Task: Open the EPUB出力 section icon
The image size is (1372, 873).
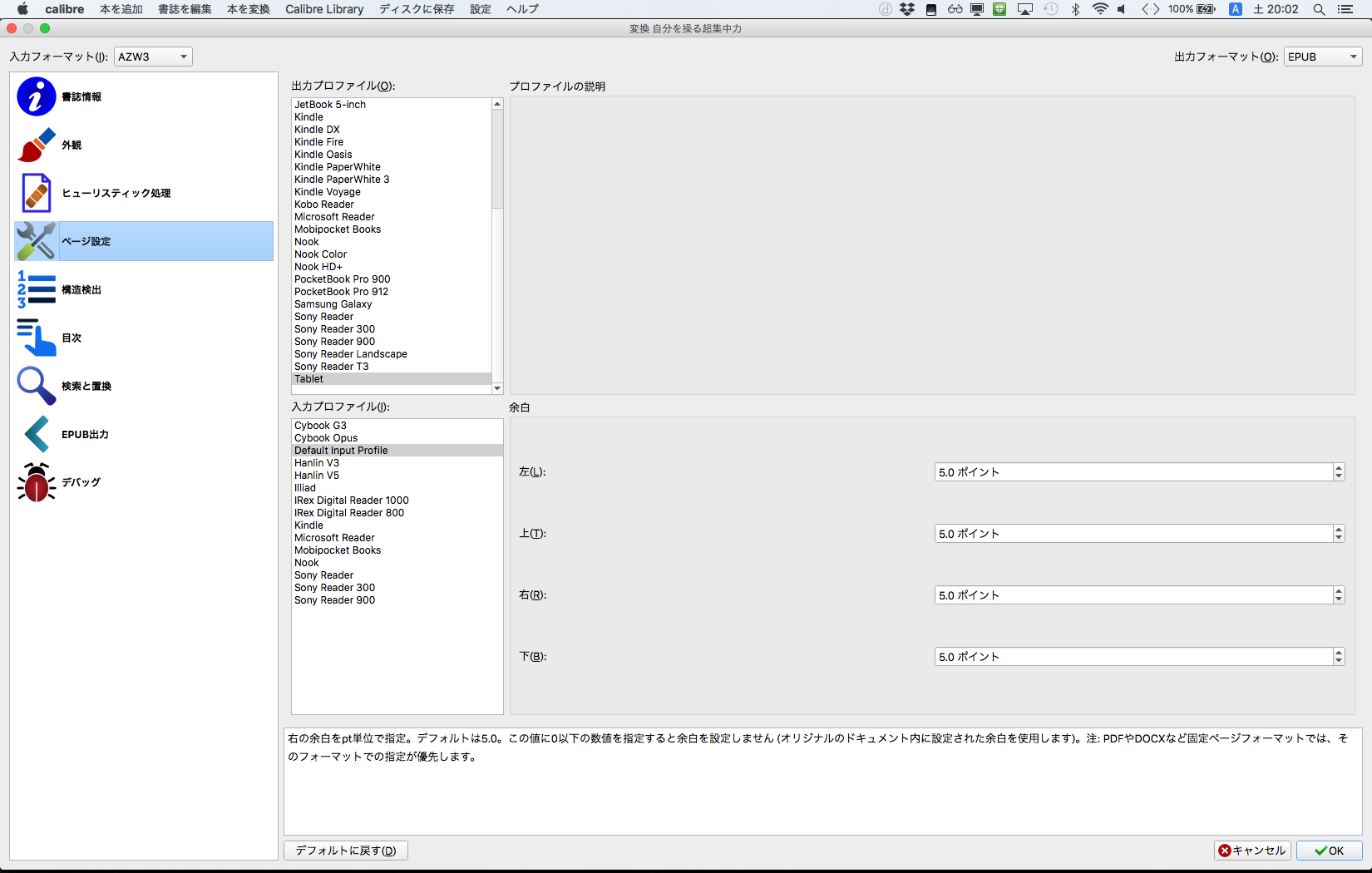Action: point(36,434)
